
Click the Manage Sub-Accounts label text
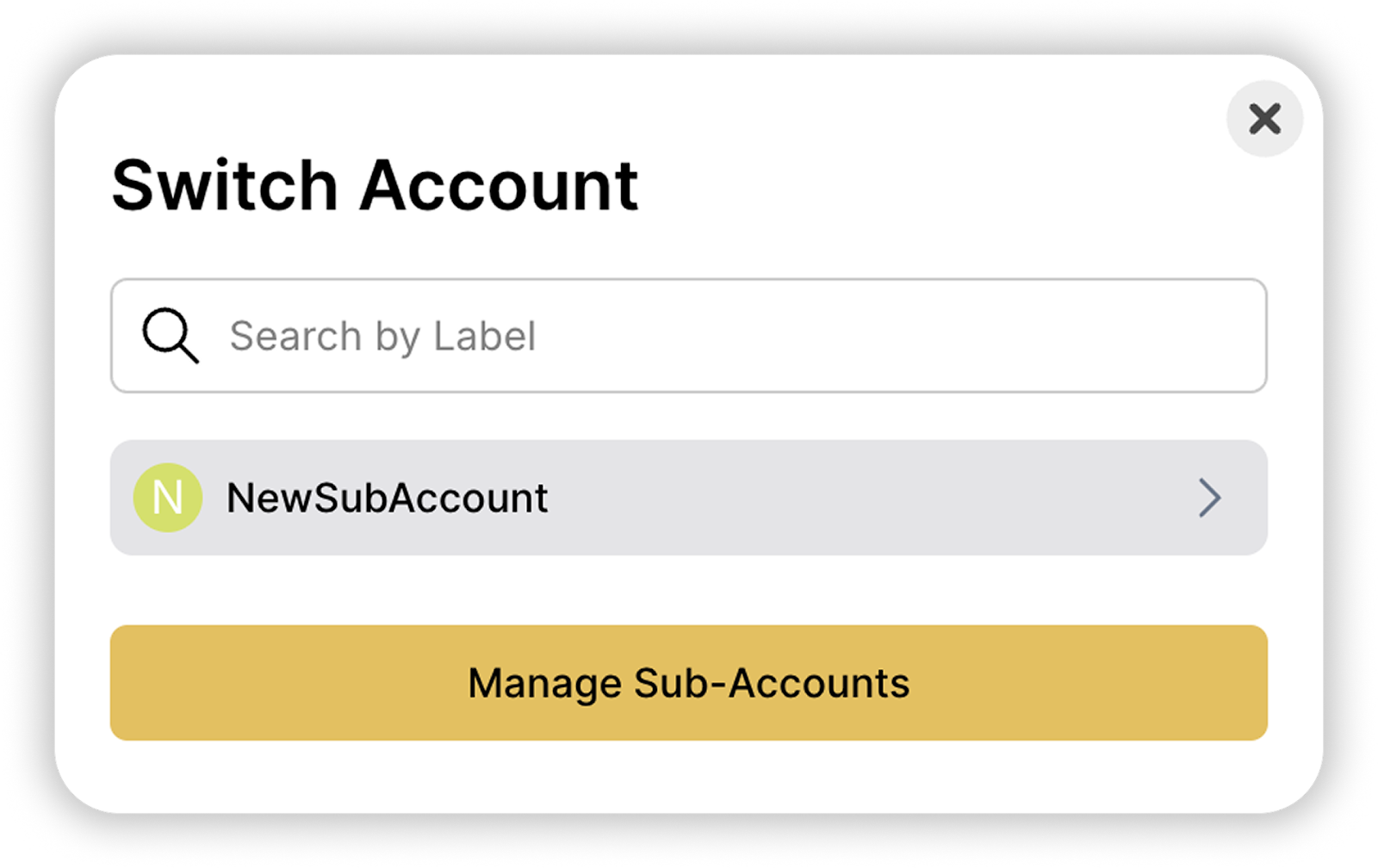tap(689, 684)
